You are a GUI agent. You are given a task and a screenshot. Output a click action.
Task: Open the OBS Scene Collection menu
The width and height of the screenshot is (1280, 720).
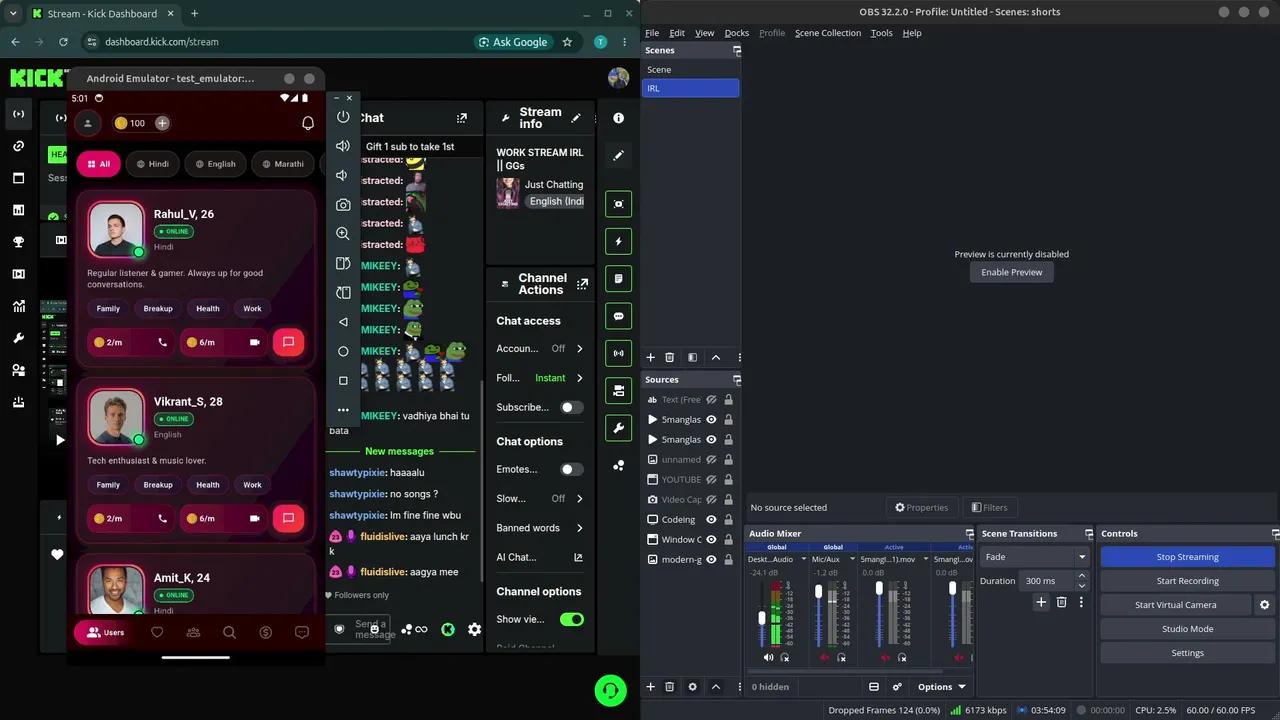pyautogui.click(x=827, y=33)
